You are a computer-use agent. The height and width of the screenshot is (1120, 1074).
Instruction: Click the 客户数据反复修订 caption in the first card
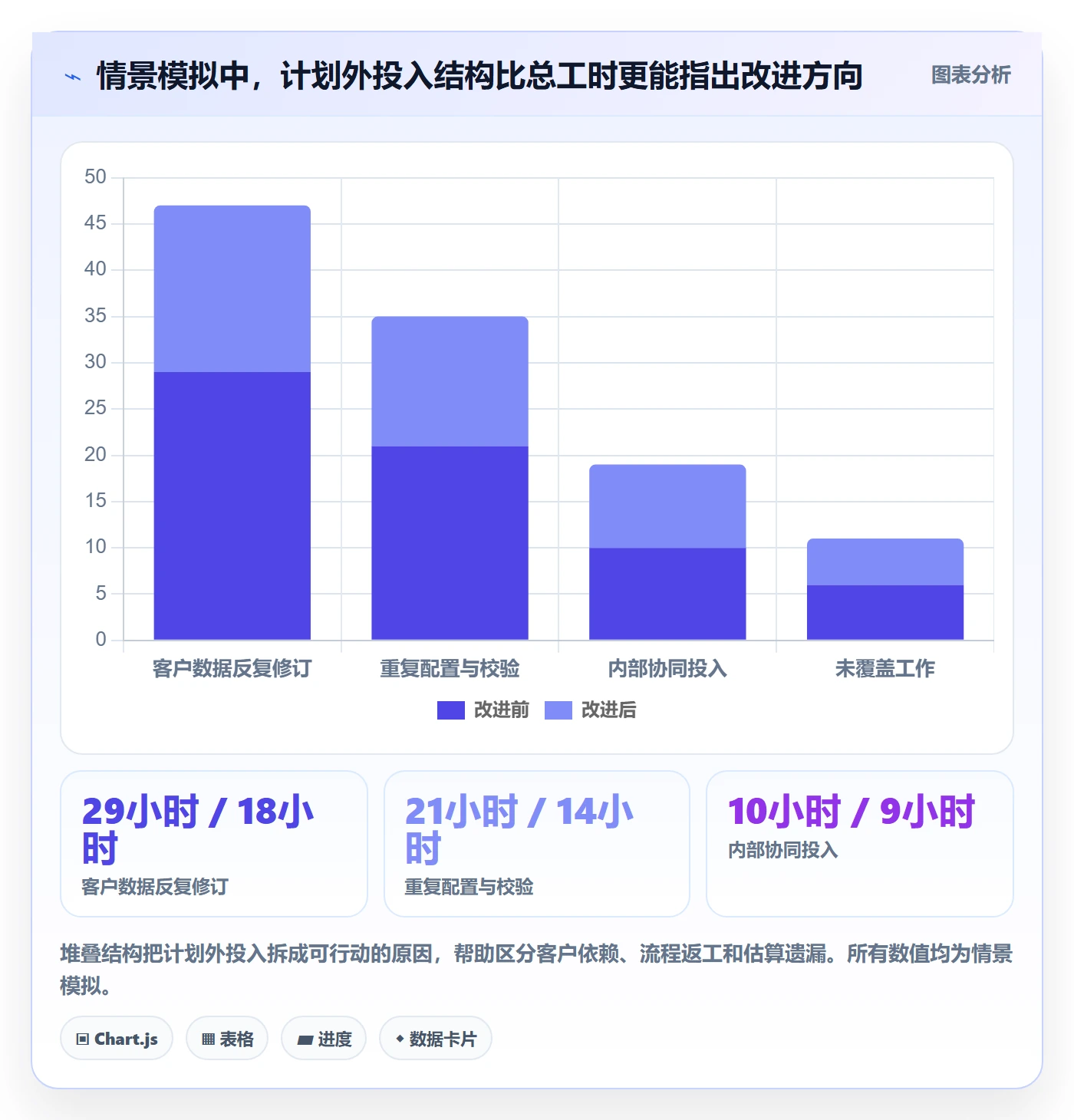point(155,887)
